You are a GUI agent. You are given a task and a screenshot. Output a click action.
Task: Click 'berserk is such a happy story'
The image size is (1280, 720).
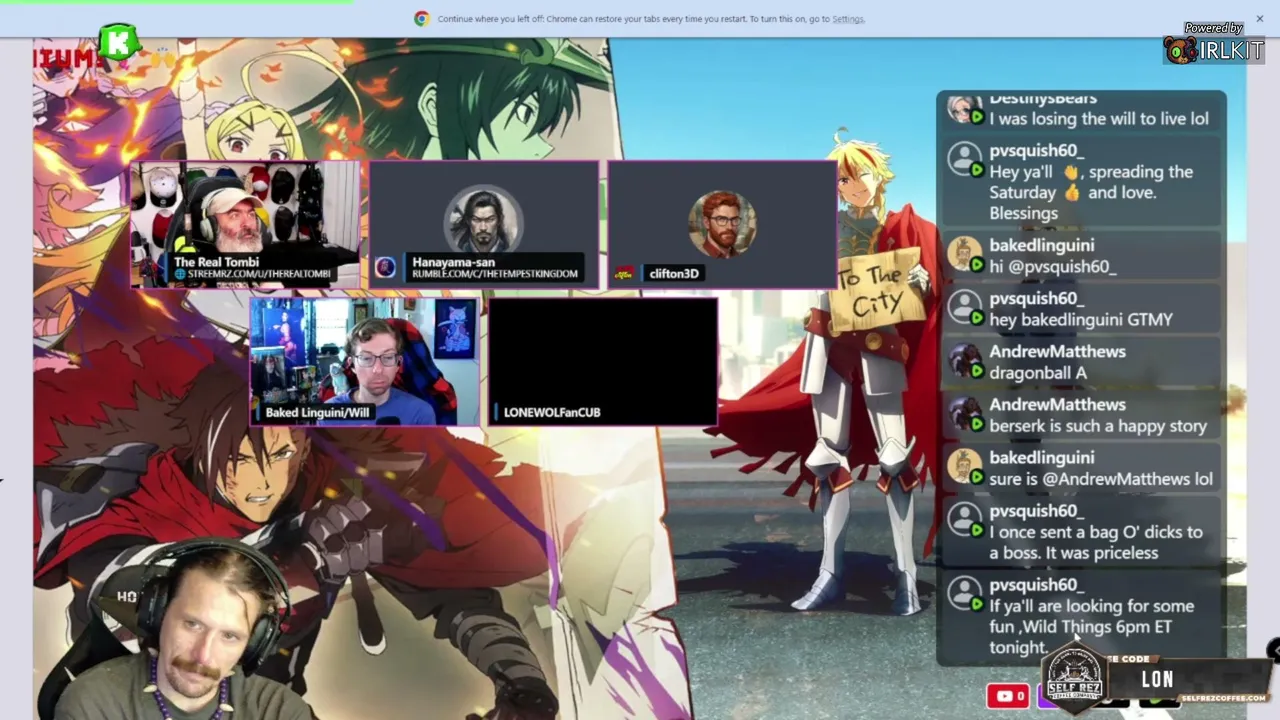(1098, 426)
